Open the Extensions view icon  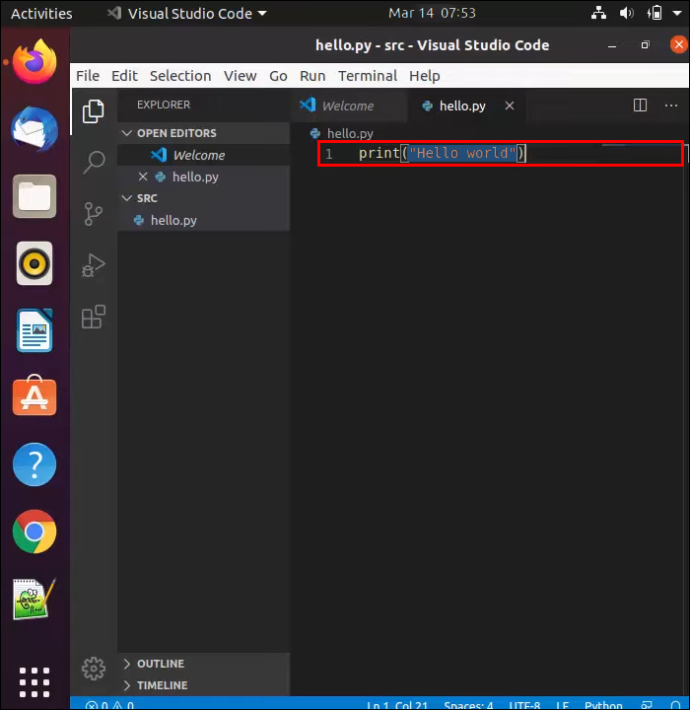[94, 317]
